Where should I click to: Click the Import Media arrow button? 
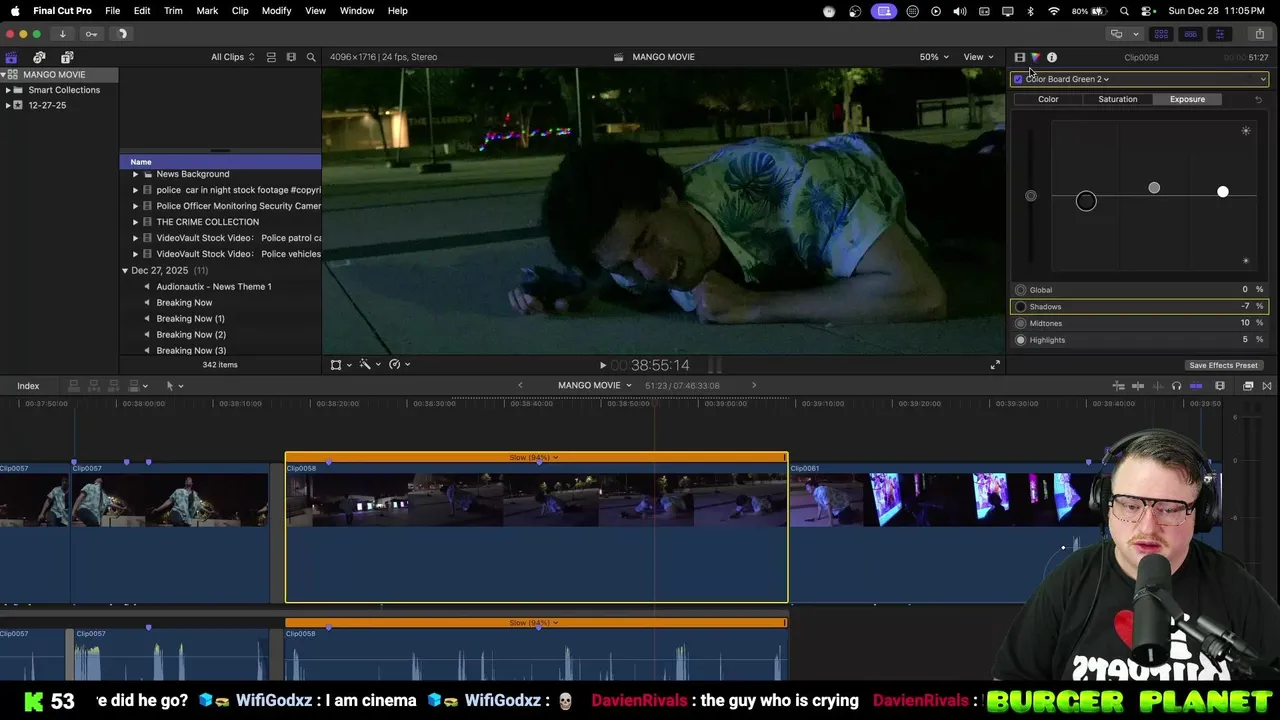(x=62, y=34)
